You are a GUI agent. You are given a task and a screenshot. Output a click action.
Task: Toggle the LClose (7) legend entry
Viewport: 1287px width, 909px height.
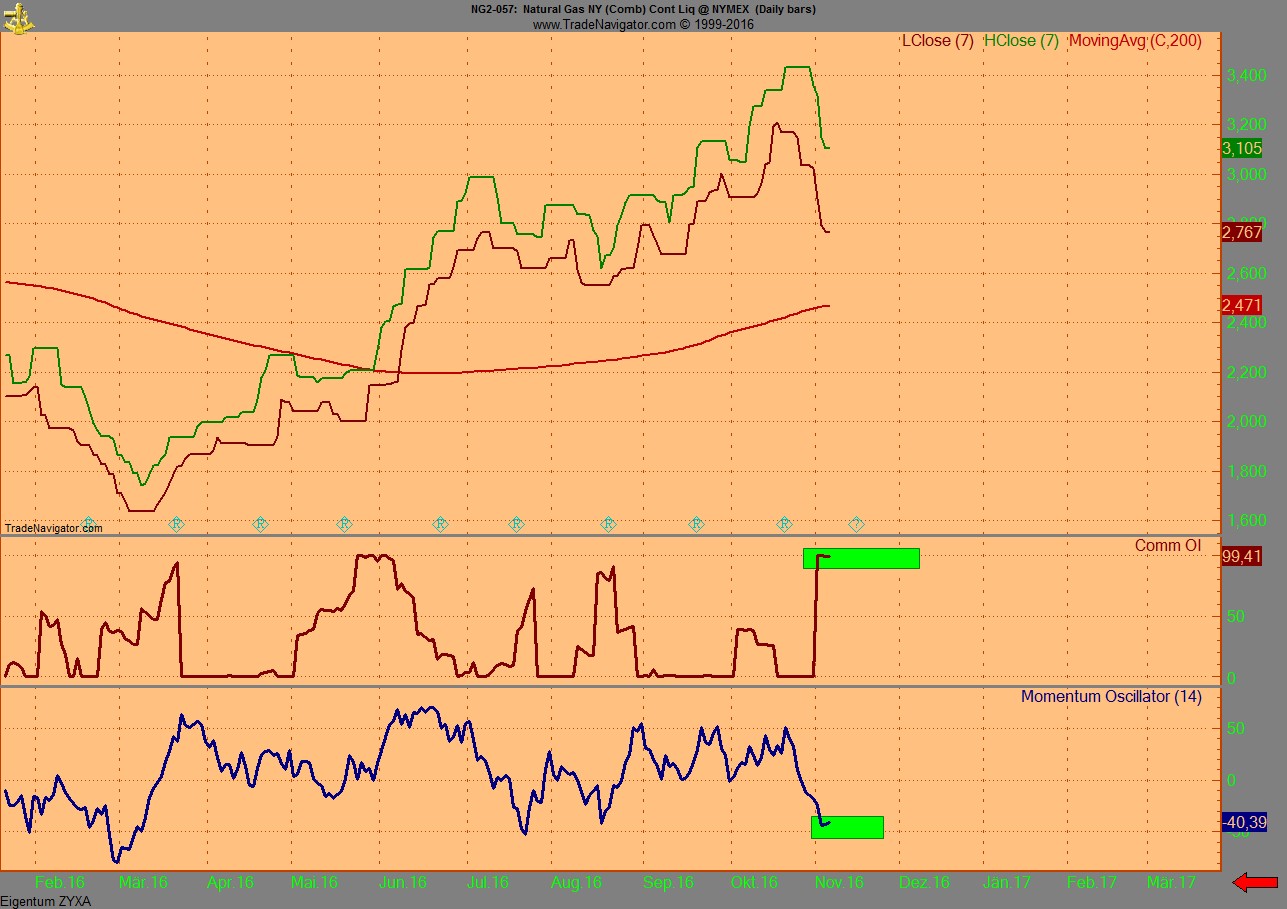[937, 41]
